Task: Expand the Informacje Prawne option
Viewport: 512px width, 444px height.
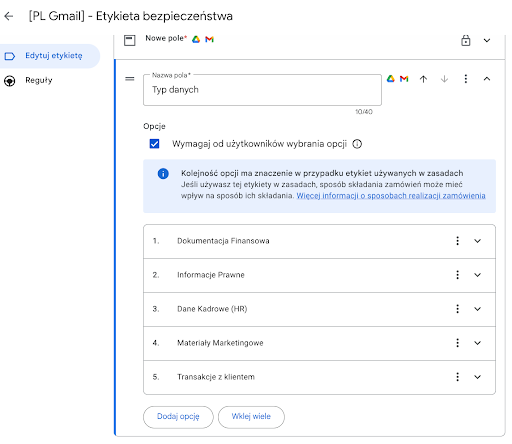Action: click(x=477, y=275)
